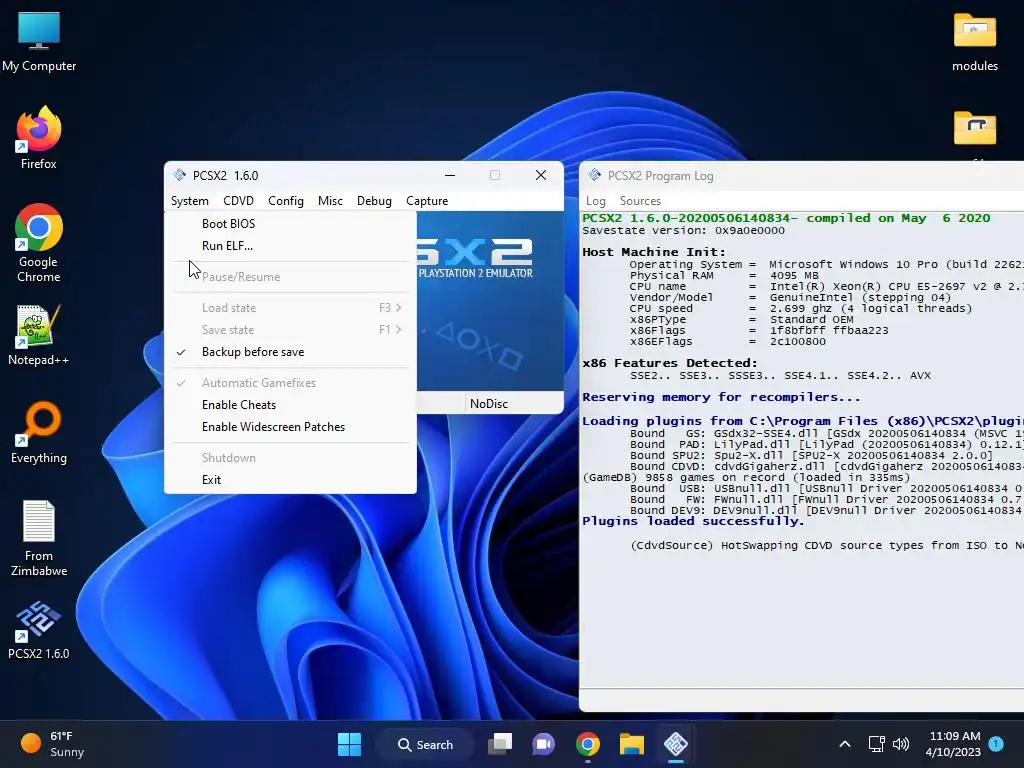This screenshot has height=768, width=1024.
Task: Click PCSX2 Program Log title icon
Action: tap(594, 175)
